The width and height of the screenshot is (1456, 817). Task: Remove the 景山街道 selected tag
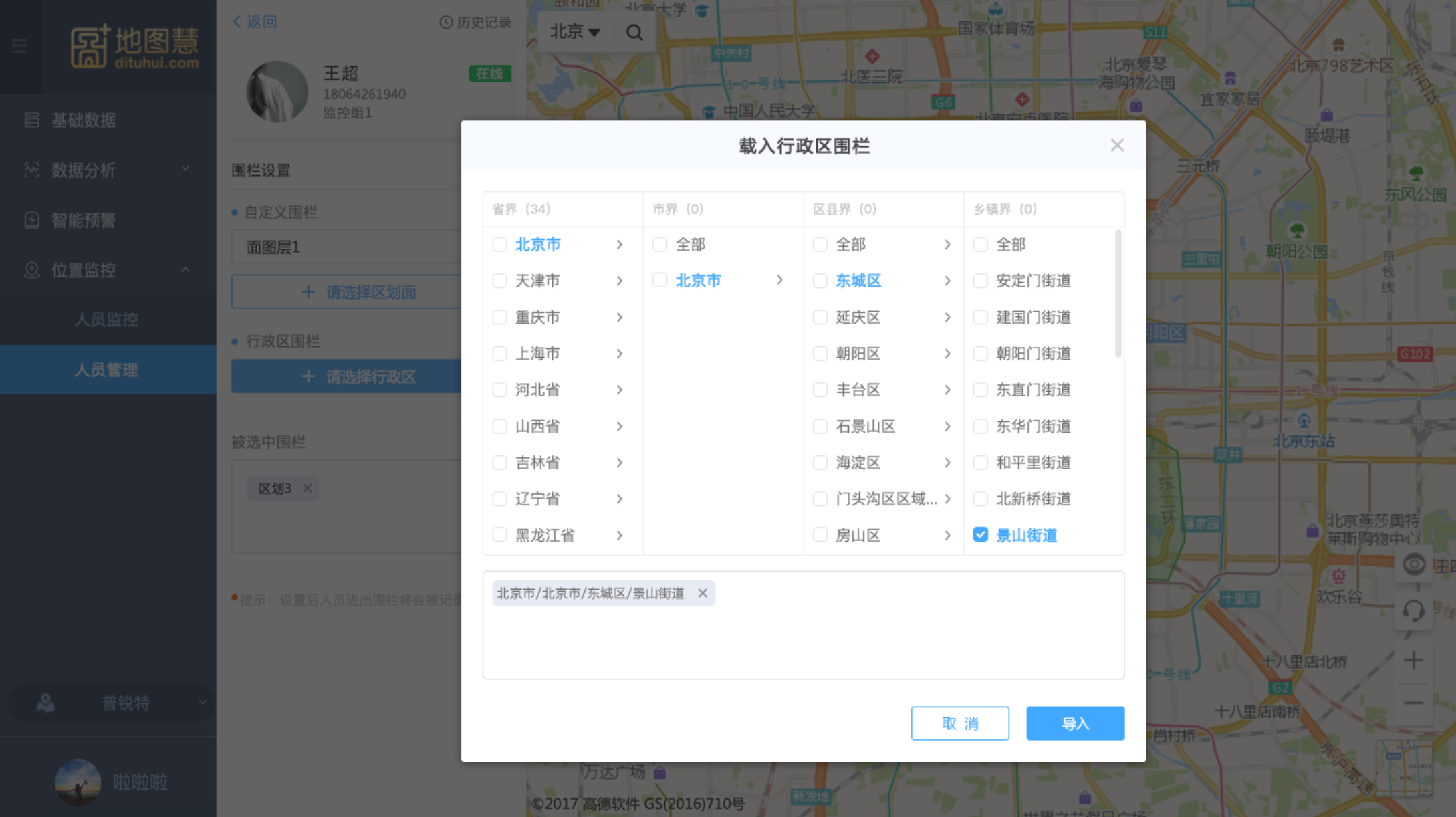click(x=703, y=593)
